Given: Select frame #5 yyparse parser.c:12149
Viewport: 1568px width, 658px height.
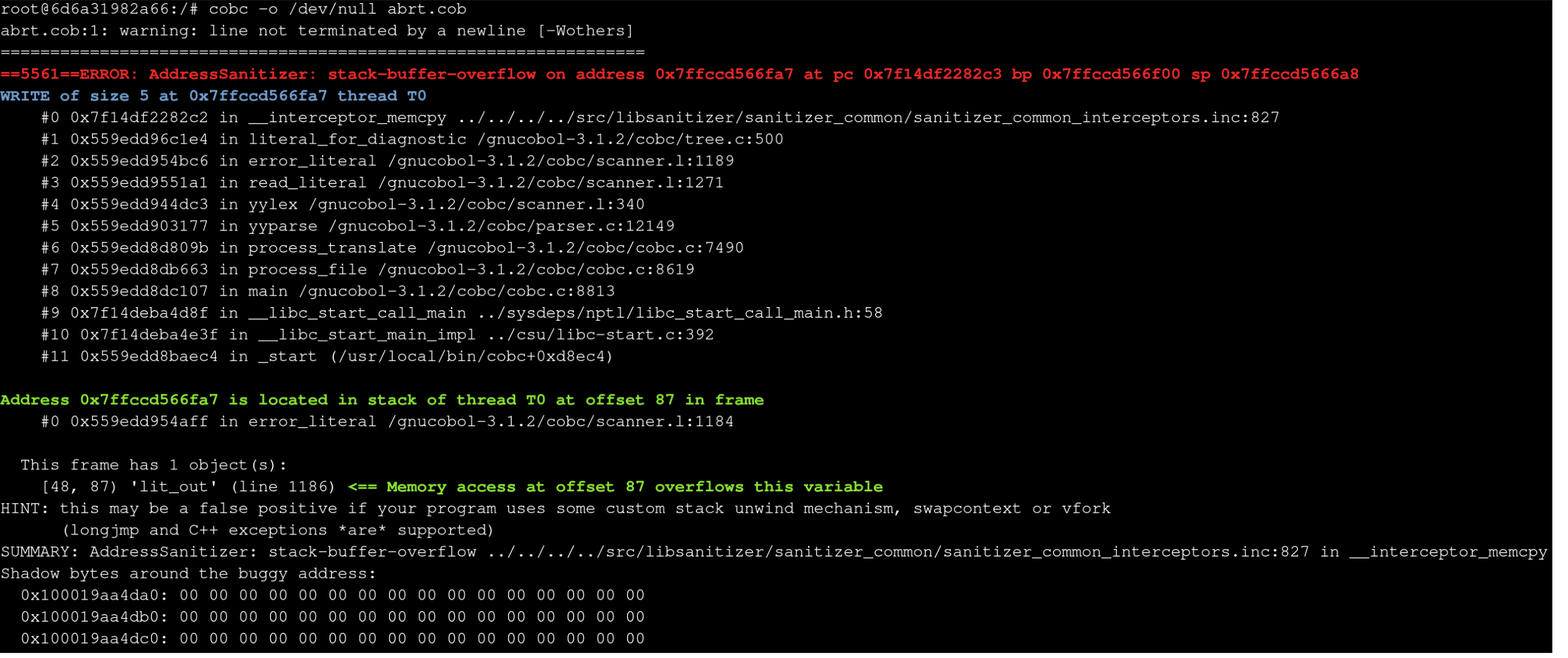Looking at the screenshot, I should 358,227.
